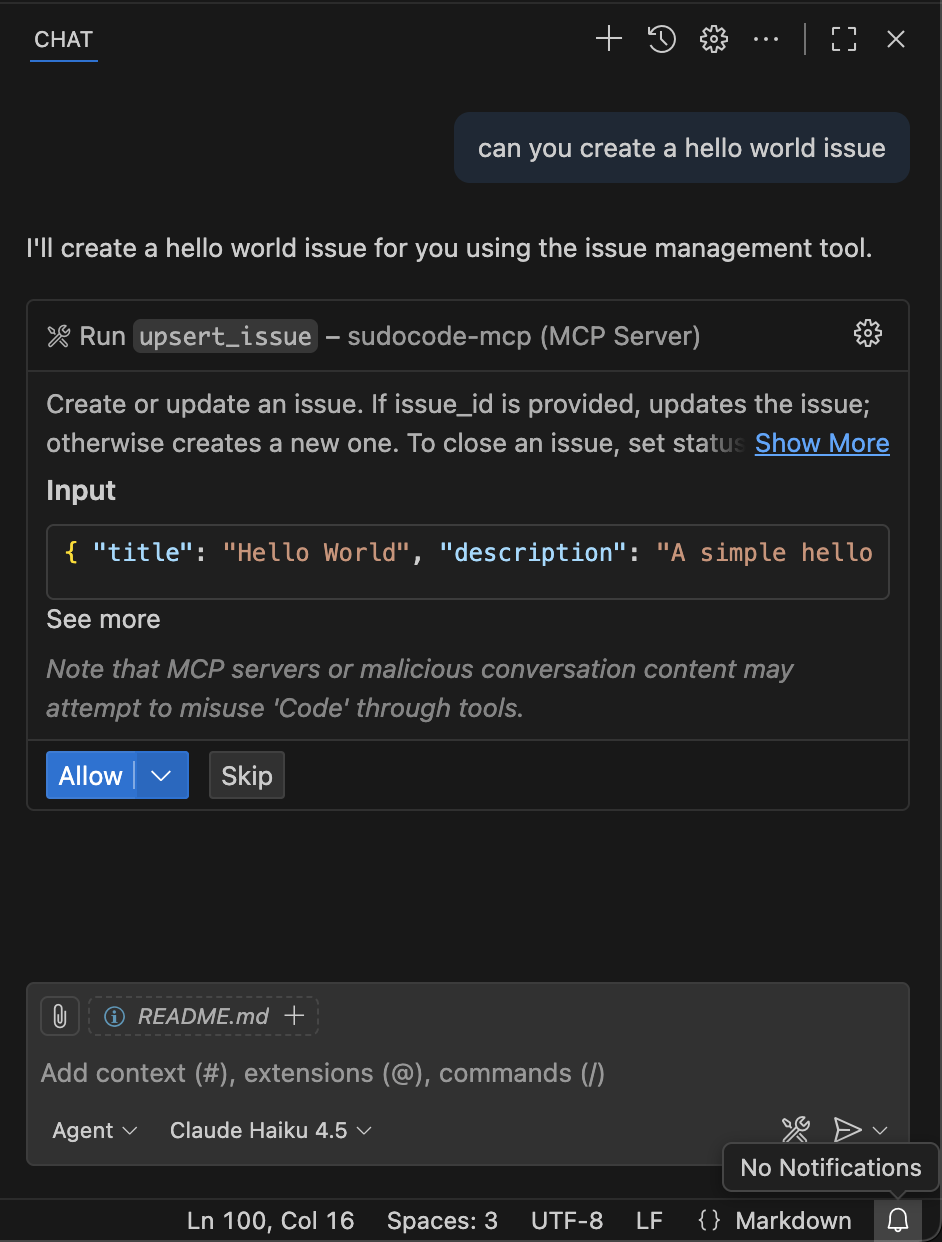Add another instructions file beside README.md
Image resolution: width=942 pixels, height=1242 pixels.
[293, 1015]
